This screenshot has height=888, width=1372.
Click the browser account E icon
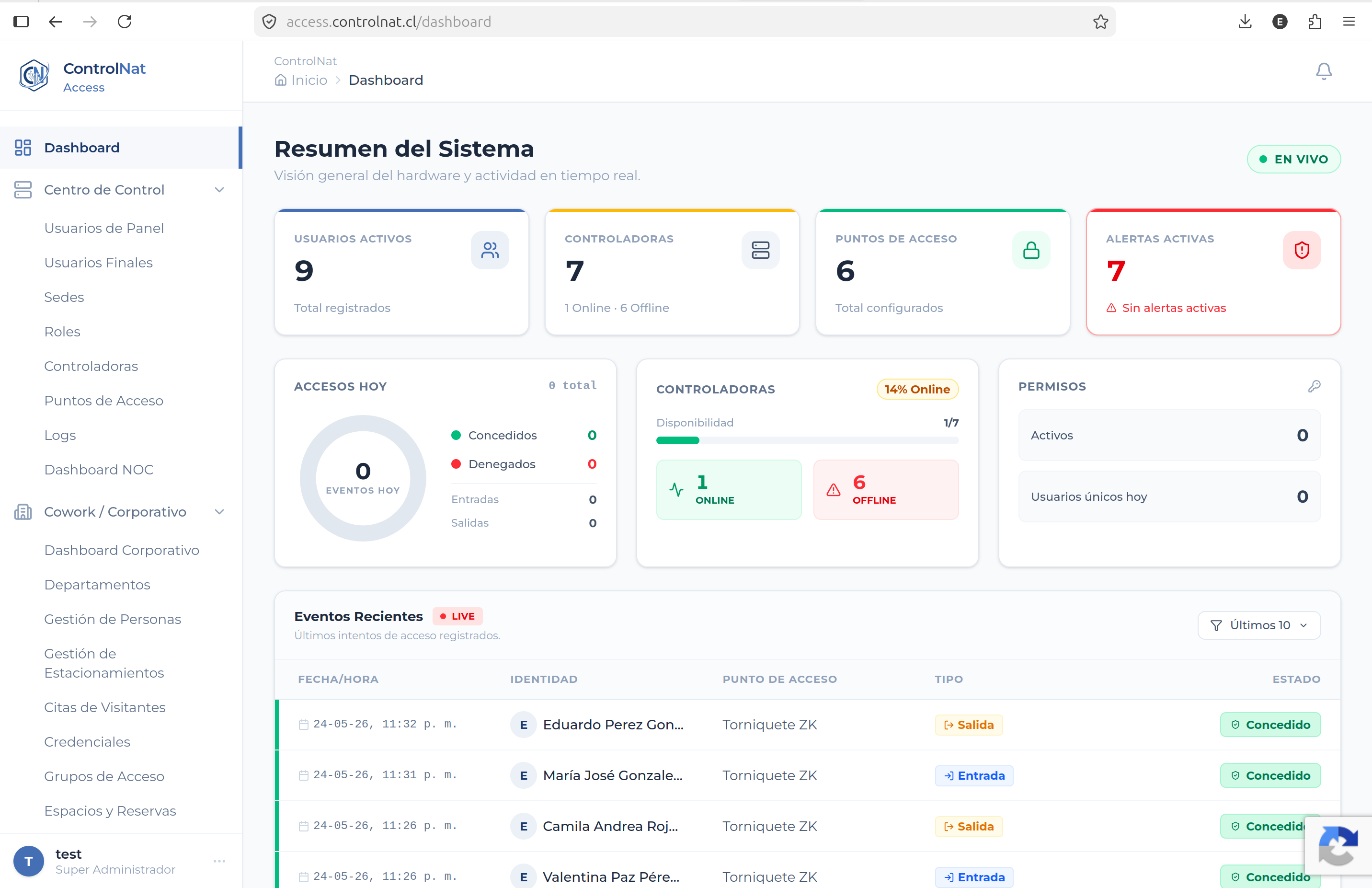point(1280,22)
